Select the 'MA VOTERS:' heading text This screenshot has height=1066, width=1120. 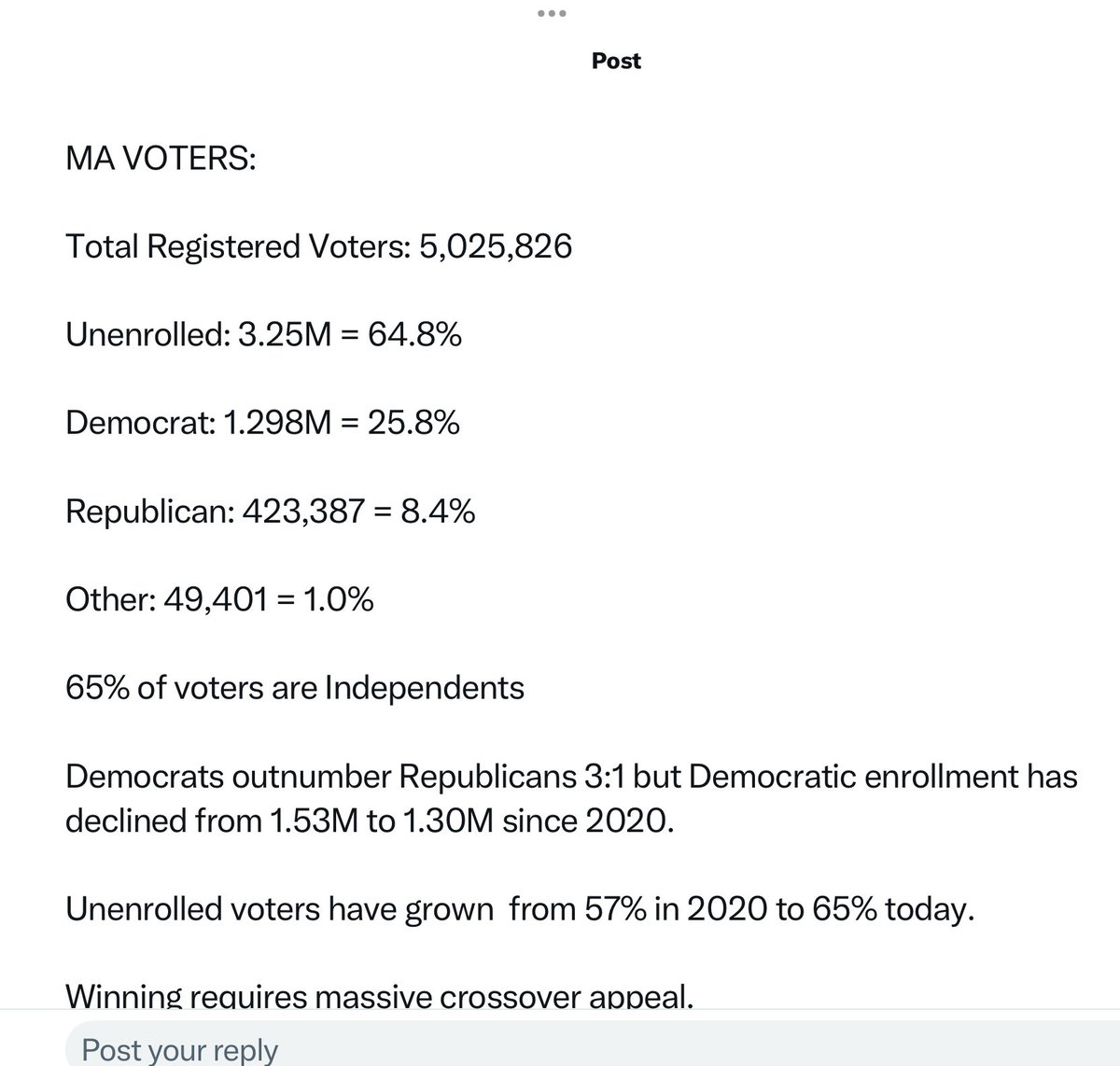click(x=161, y=159)
